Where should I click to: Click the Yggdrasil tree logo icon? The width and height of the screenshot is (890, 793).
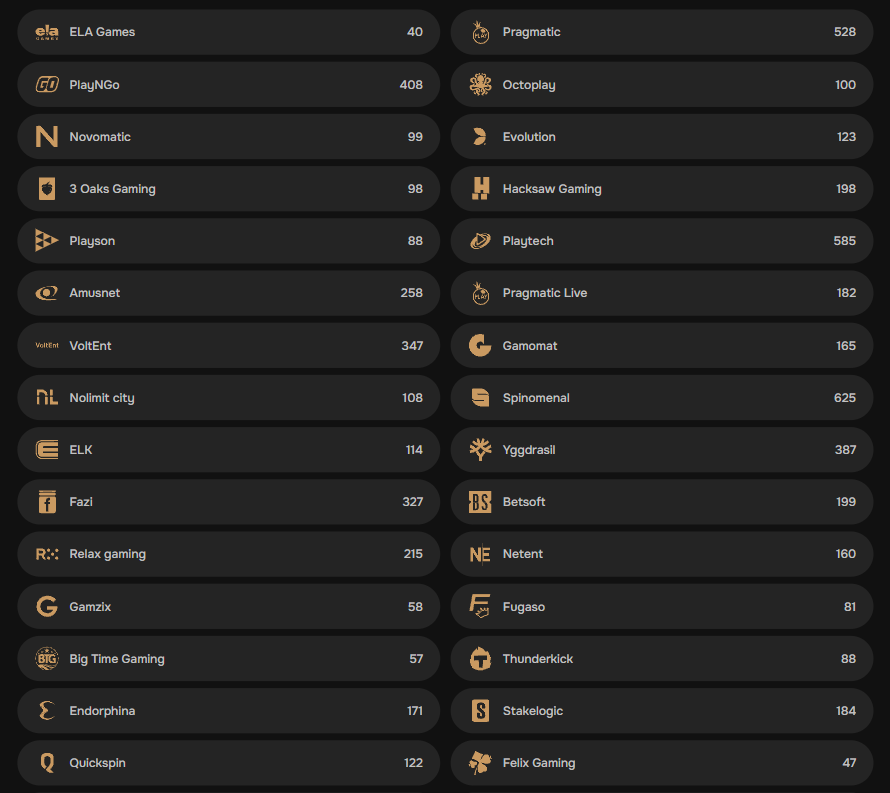480,450
